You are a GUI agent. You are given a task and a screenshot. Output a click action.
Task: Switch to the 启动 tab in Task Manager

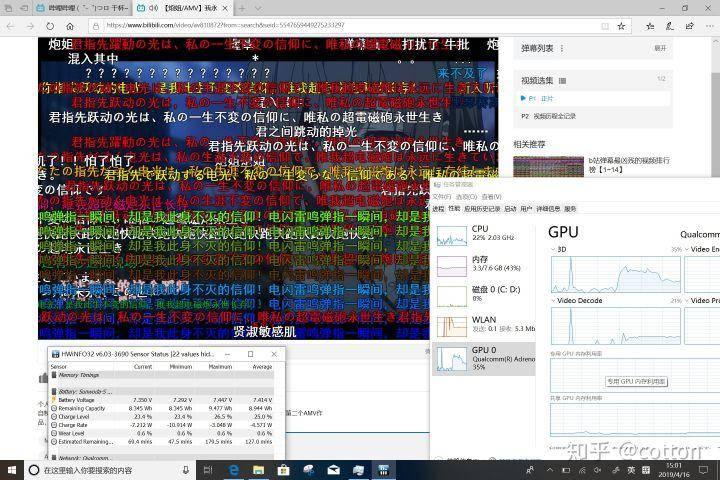point(510,209)
